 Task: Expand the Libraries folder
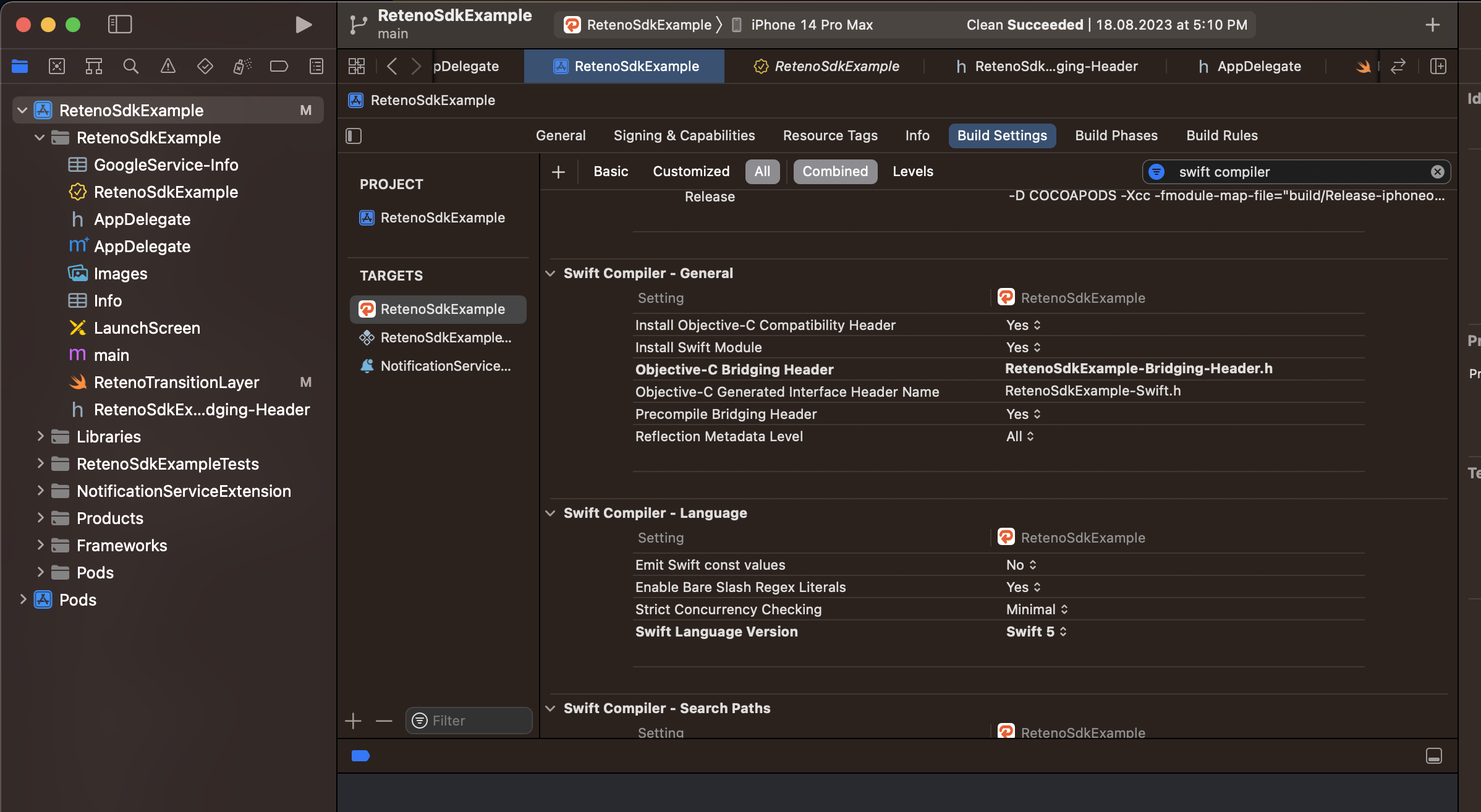40,436
